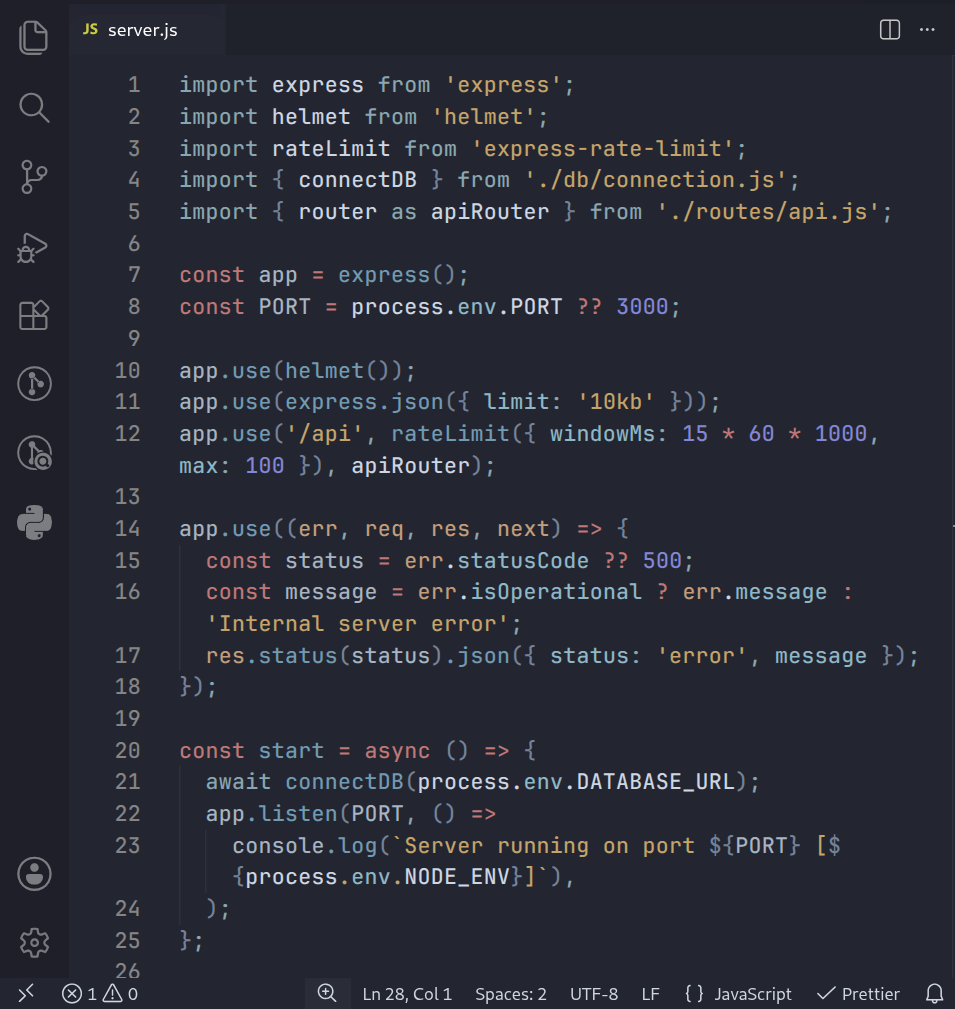Click line number 14 in the gutter

(x=127, y=529)
